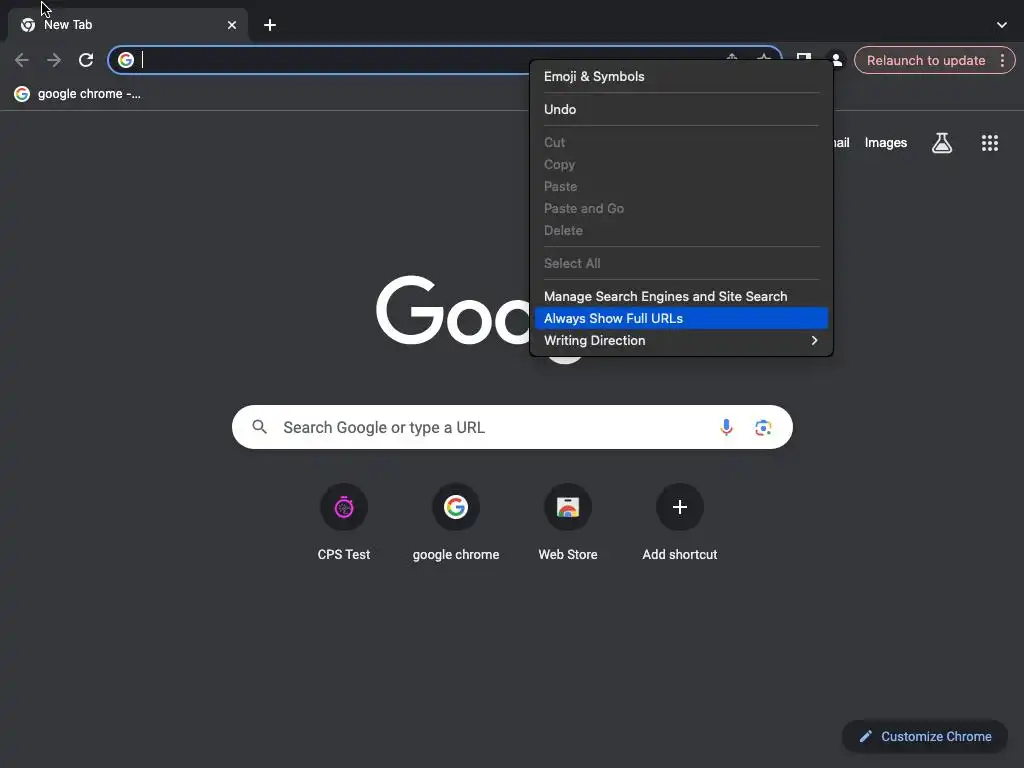Screen dimensions: 1024x768
Task: Click the New Tab tab title
Action: pyautogui.click(x=68, y=25)
